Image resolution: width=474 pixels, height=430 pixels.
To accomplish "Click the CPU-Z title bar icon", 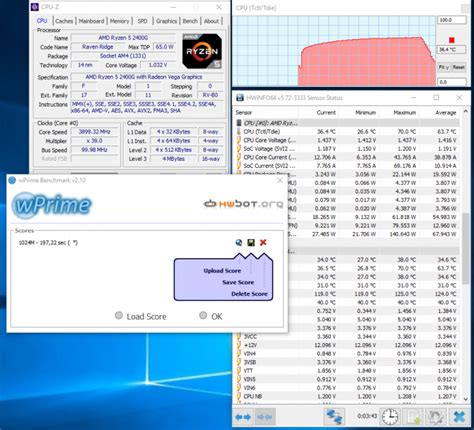I will 35,7.
